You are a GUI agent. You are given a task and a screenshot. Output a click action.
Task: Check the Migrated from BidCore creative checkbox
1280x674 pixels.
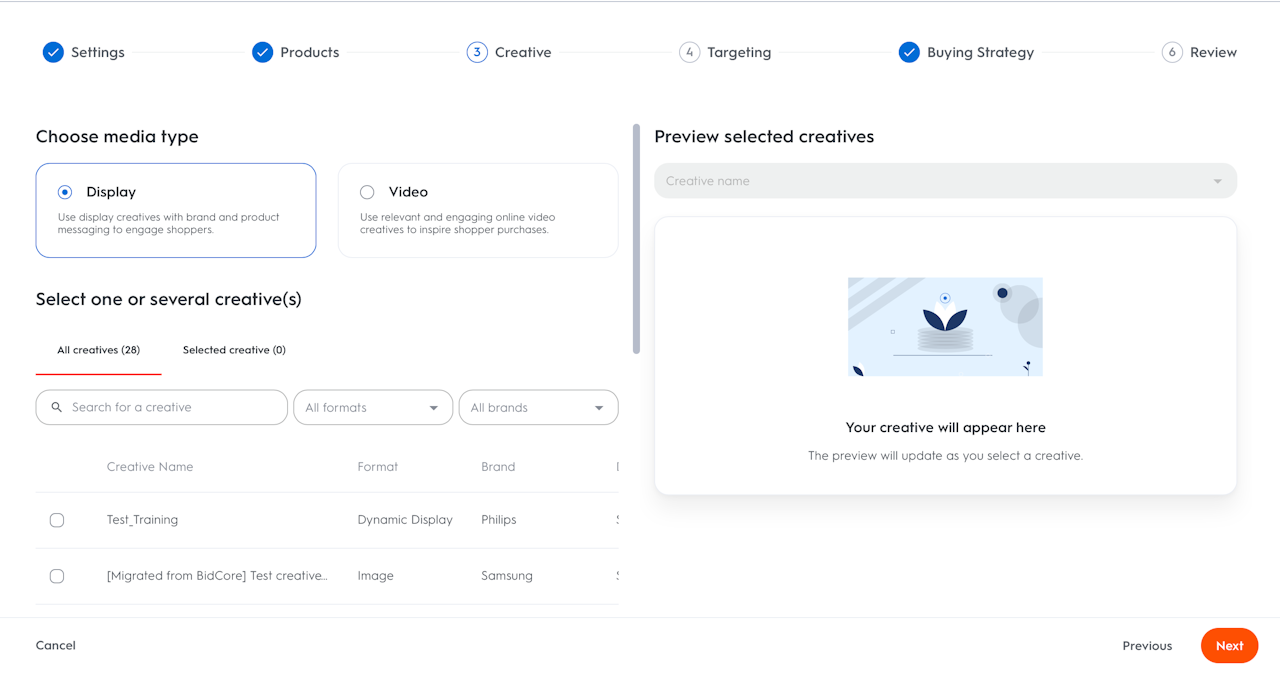(x=57, y=576)
